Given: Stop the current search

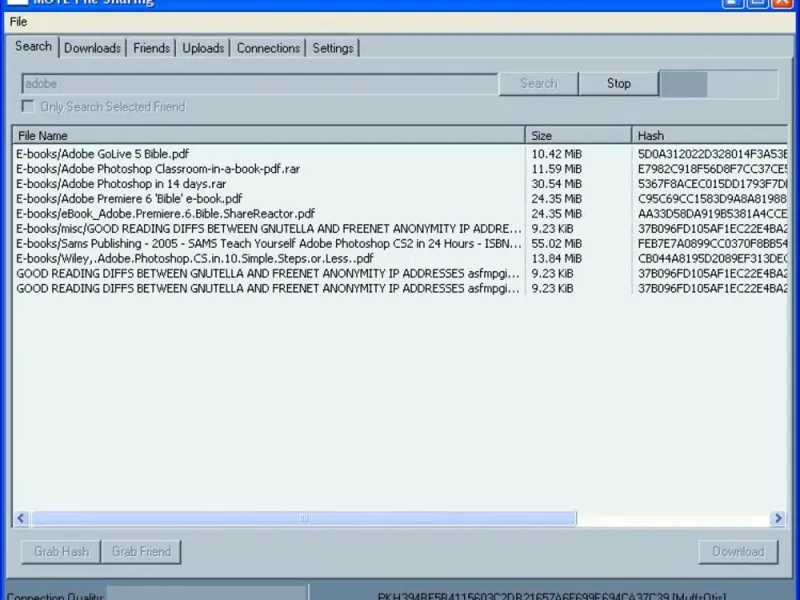Looking at the screenshot, I should 618,84.
